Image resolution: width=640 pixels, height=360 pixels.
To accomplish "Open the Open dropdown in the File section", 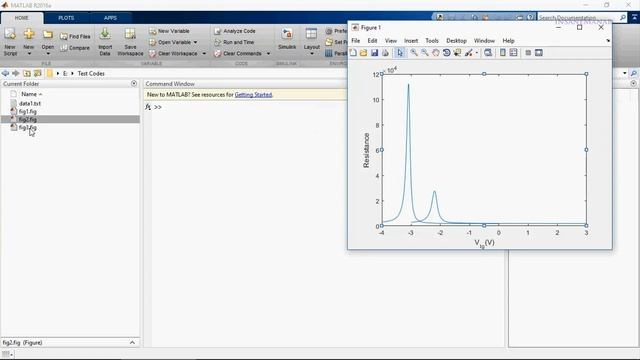I will [x=48, y=53].
